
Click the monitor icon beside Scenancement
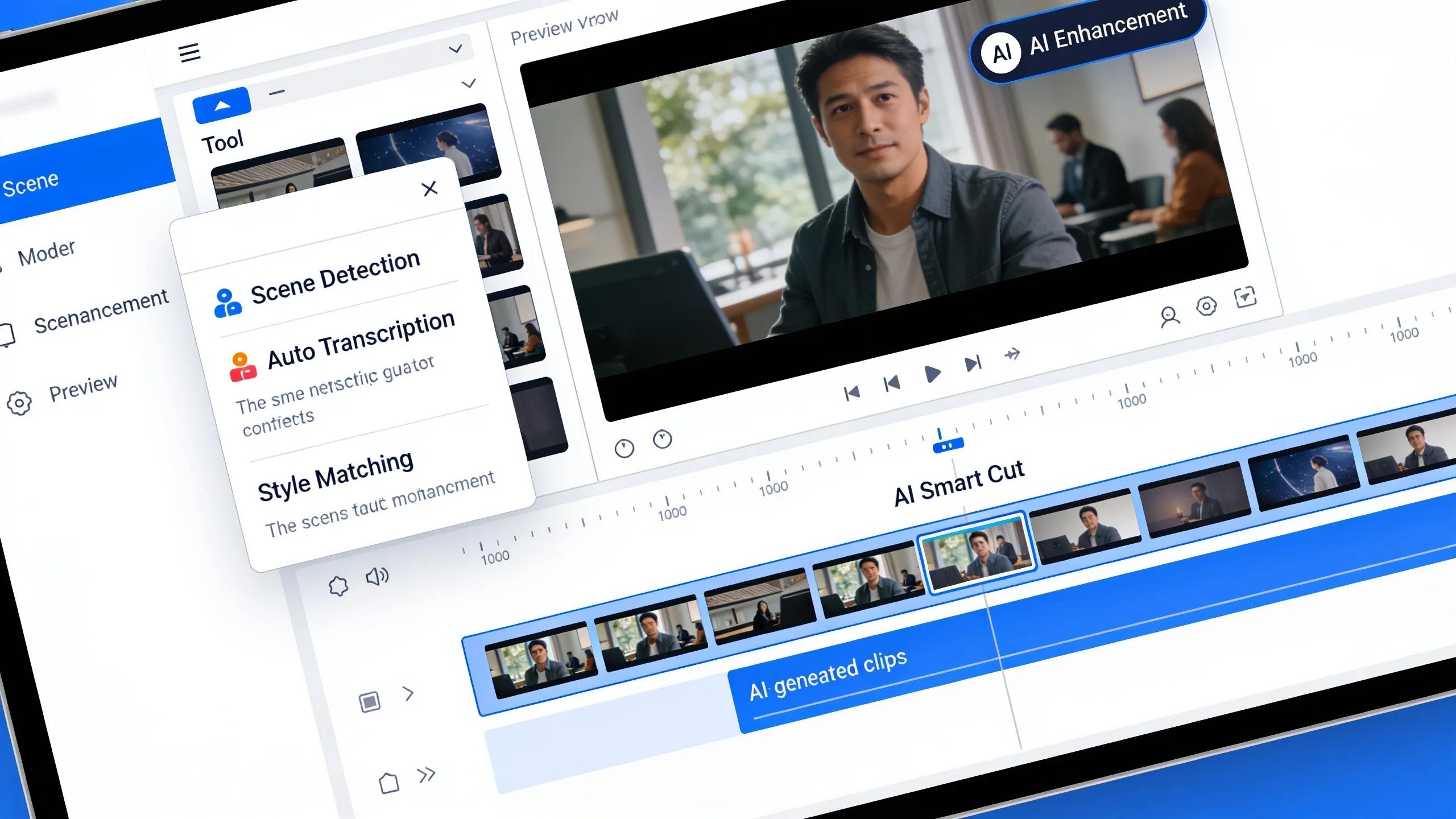(7, 336)
